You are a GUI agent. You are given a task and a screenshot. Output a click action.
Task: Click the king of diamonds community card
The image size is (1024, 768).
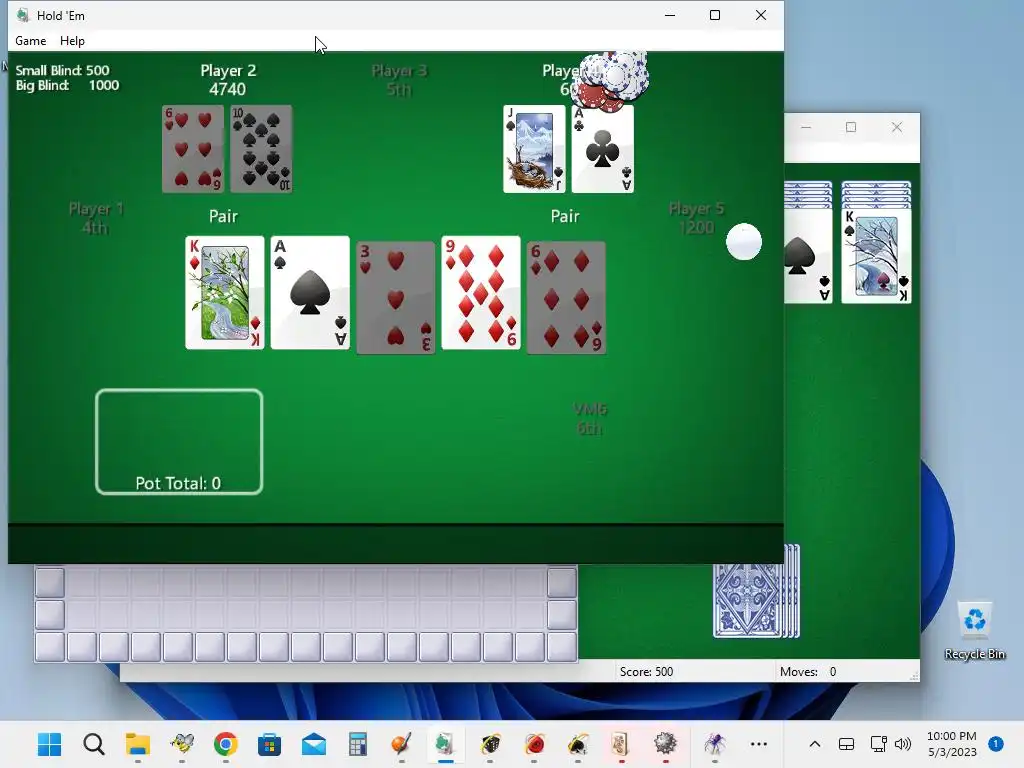(x=225, y=293)
